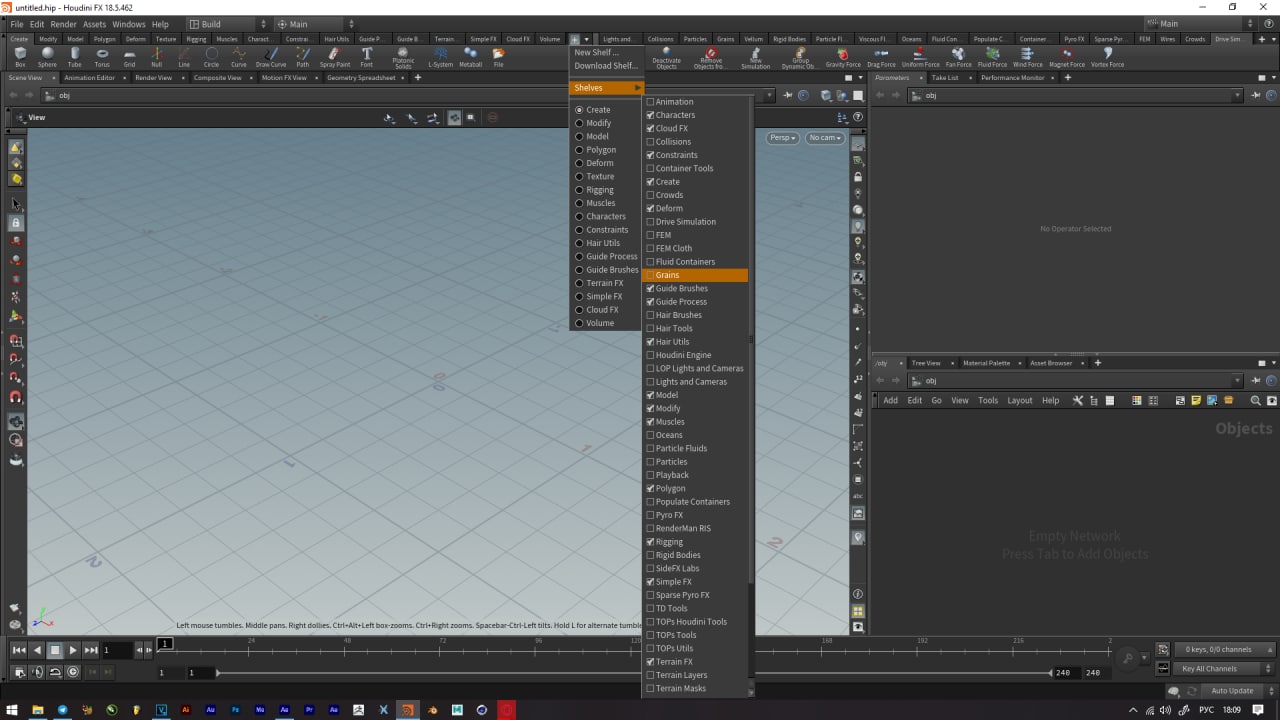Enable the Grains shelf checkbox
The image size is (1280, 720).
tap(651, 275)
